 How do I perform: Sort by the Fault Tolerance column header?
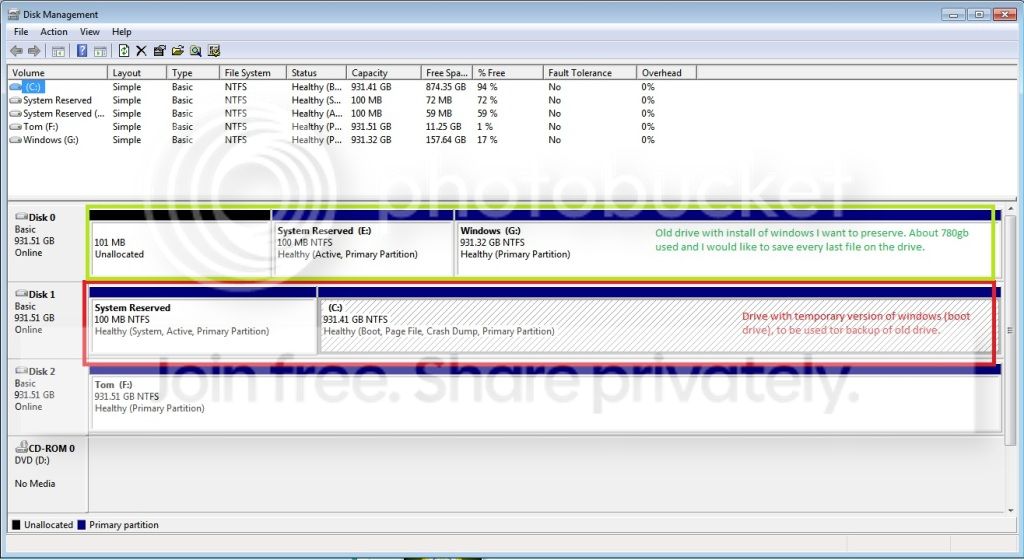[589, 72]
